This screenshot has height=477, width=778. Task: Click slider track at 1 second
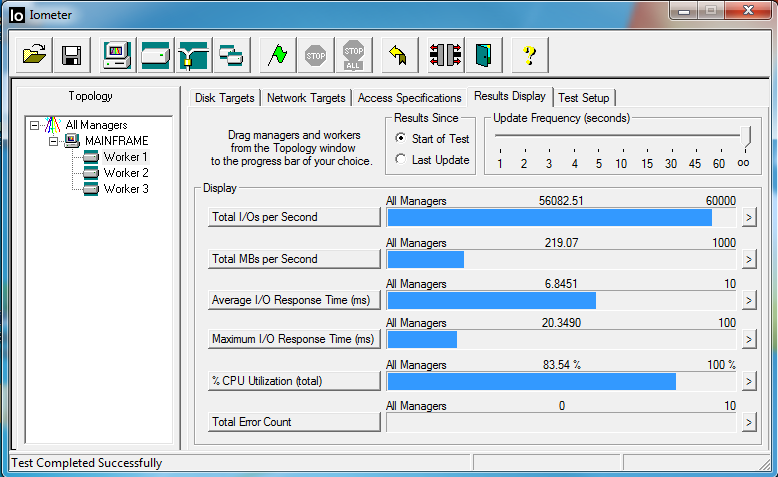click(x=500, y=135)
